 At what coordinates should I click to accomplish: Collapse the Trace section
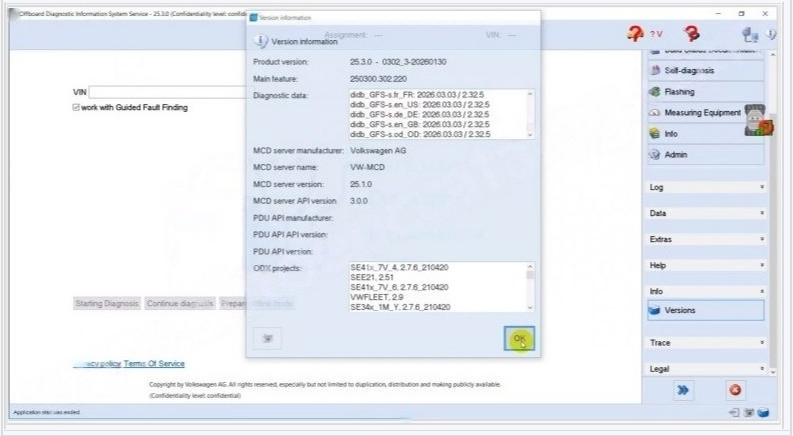tap(706, 343)
